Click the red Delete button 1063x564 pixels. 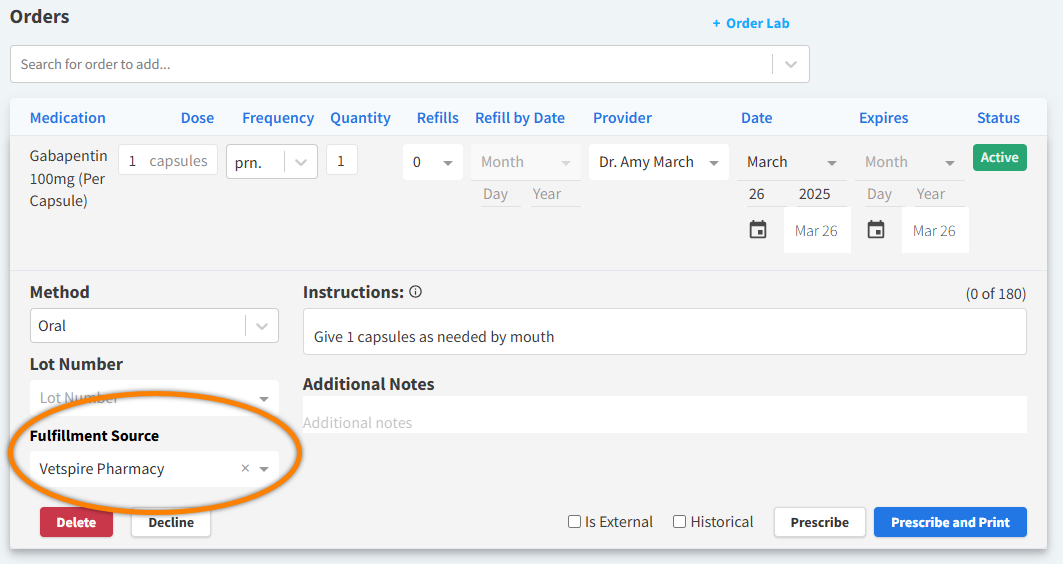[x=76, y=522]
